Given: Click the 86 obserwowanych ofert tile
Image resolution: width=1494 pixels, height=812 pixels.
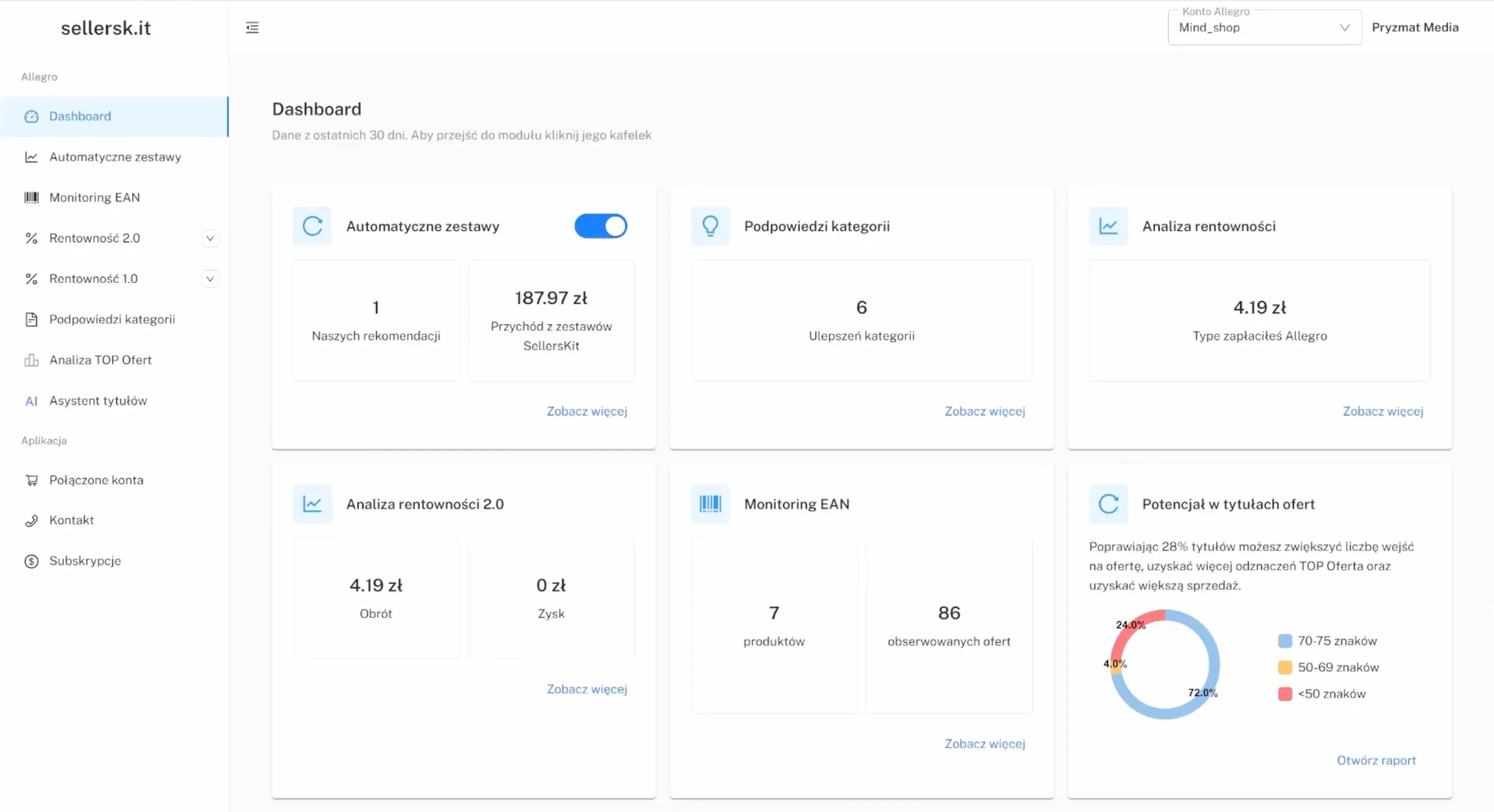Looking at the screenshot, I should click(x=949, y=625).
